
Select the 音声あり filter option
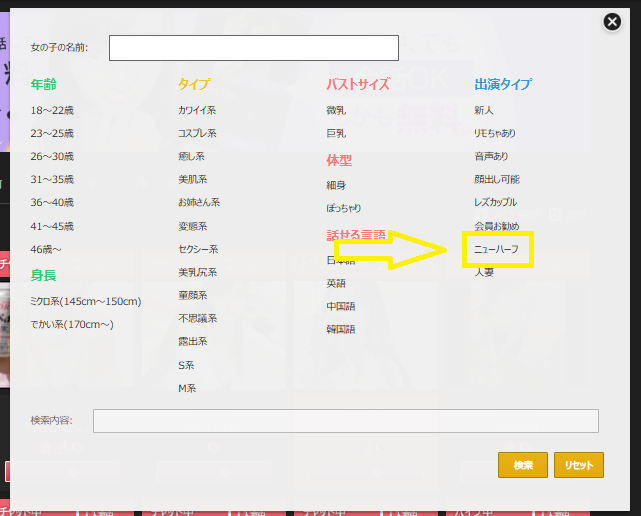(x=491, y=156)
